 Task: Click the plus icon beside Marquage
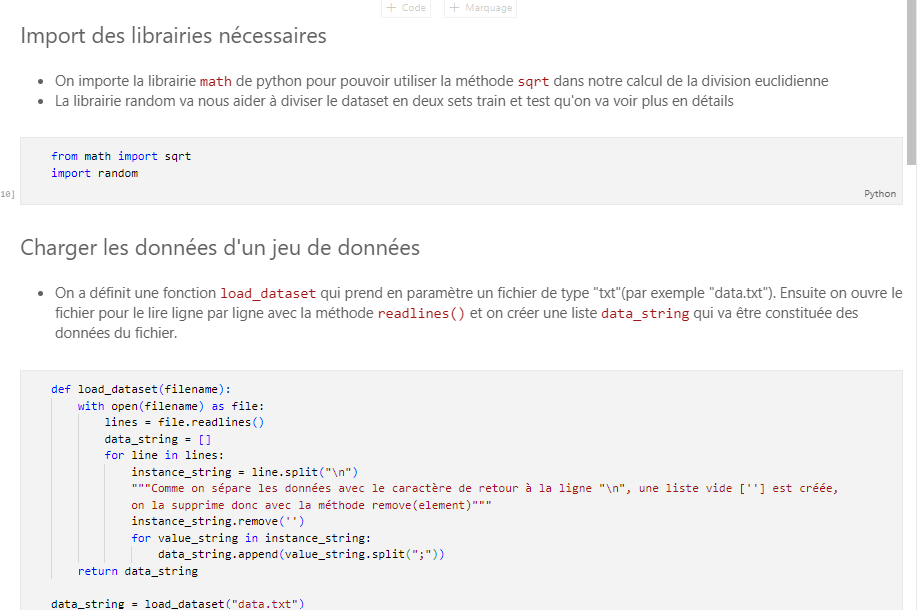[x=454, y=8]
